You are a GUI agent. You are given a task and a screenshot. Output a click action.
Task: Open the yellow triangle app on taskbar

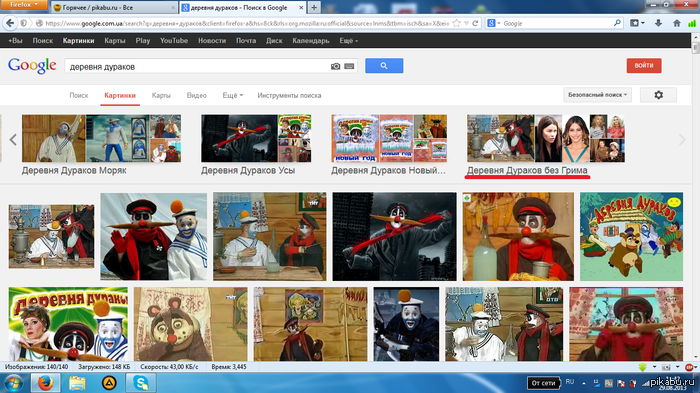109,383
